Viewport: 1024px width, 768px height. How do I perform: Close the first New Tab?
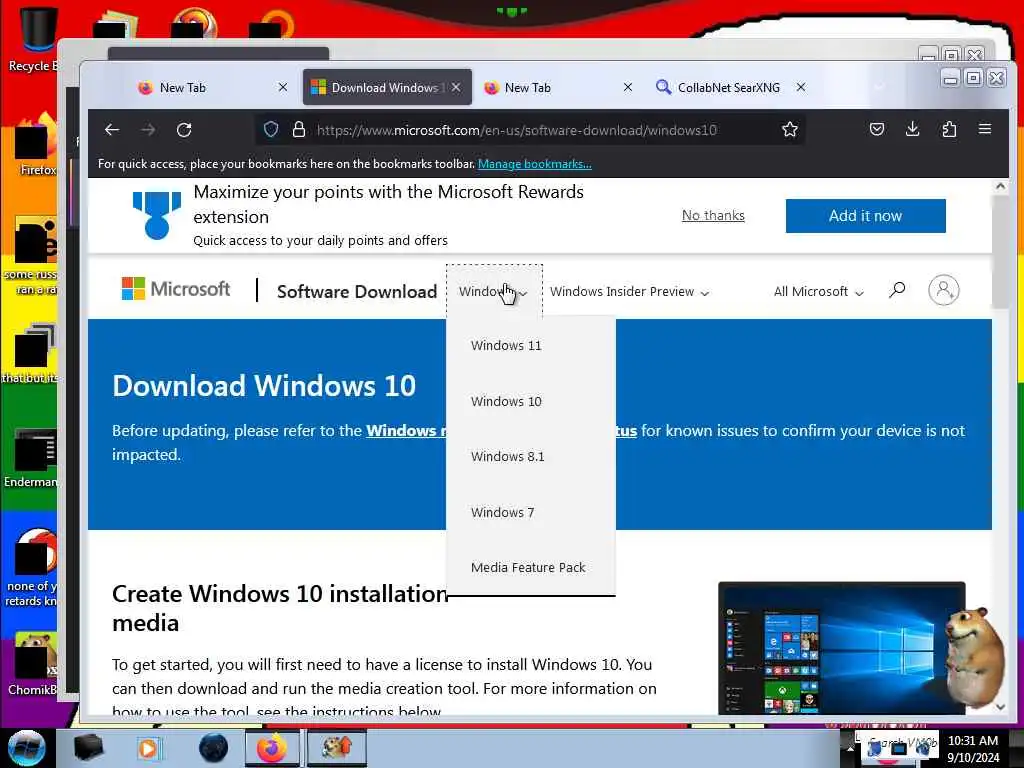[x=283, y=87]
